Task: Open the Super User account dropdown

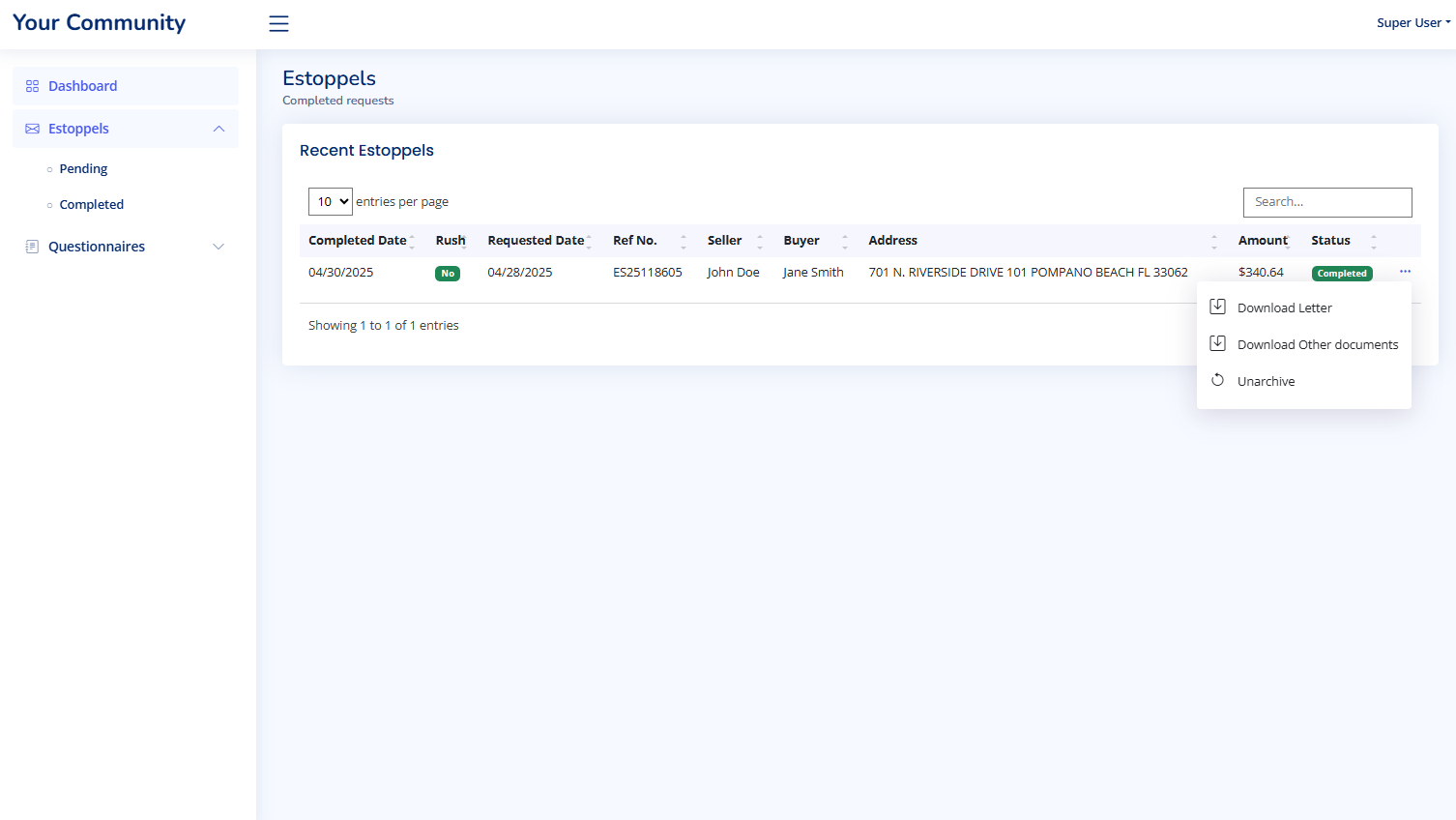Action: click(1412, 23)
